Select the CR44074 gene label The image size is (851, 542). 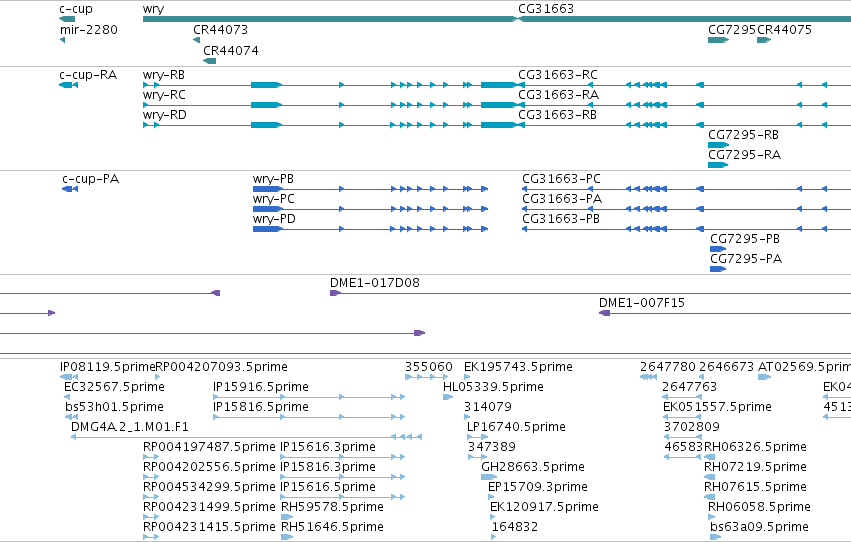point(231,50)
